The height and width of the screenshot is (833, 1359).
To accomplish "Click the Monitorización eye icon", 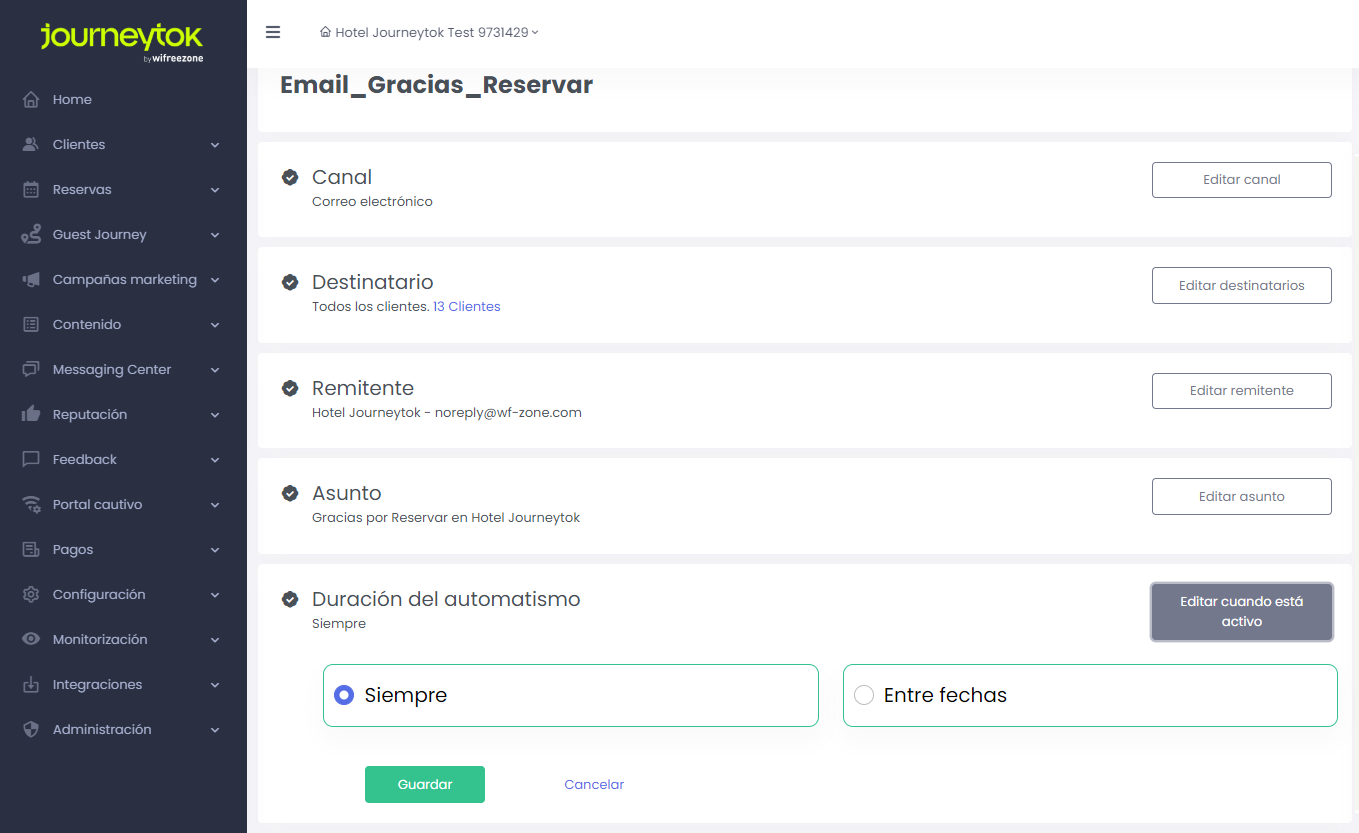I will point(31,640).
